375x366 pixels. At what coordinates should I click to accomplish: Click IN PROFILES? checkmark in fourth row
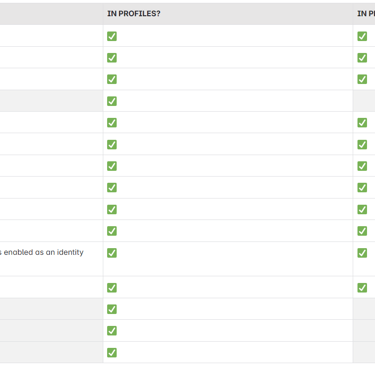tap(112, 101)
